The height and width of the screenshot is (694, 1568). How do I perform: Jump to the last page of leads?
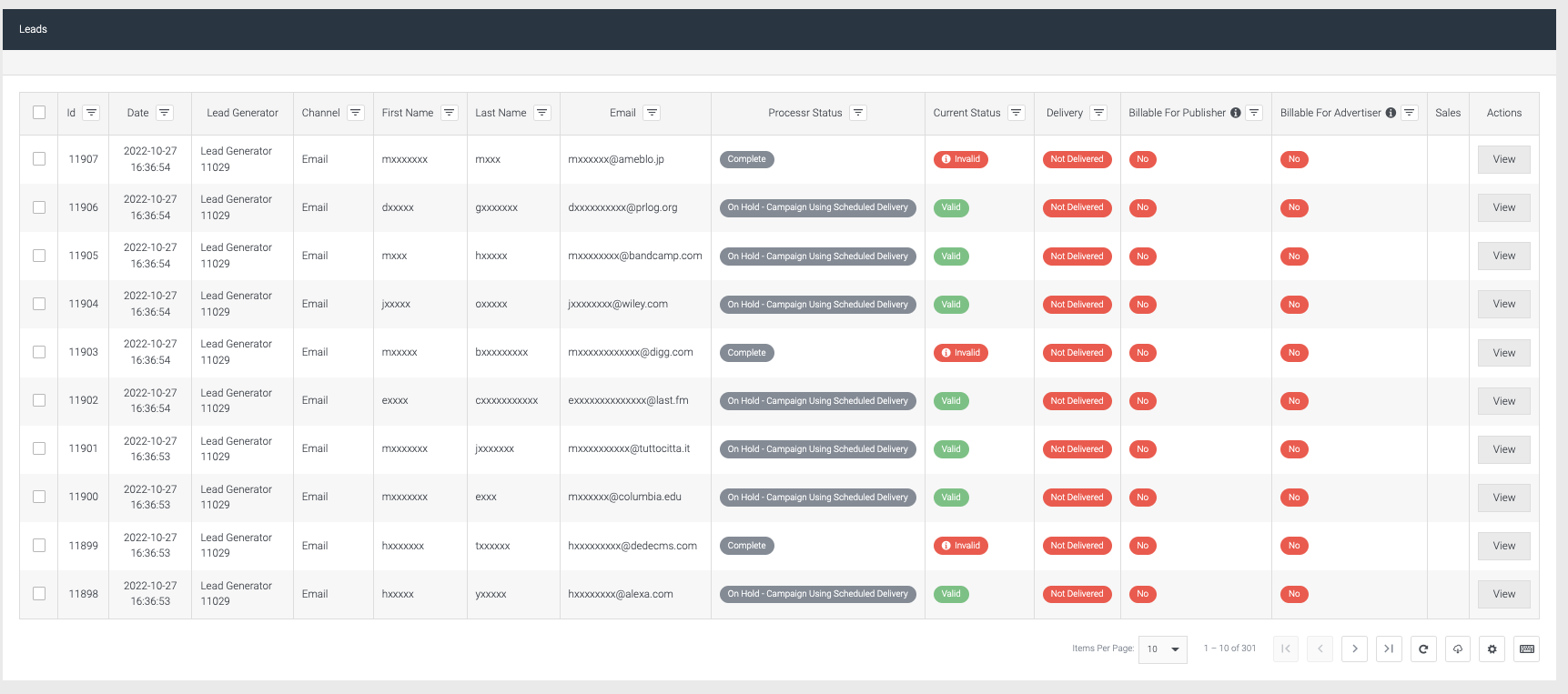click(x=1389, y=649)
